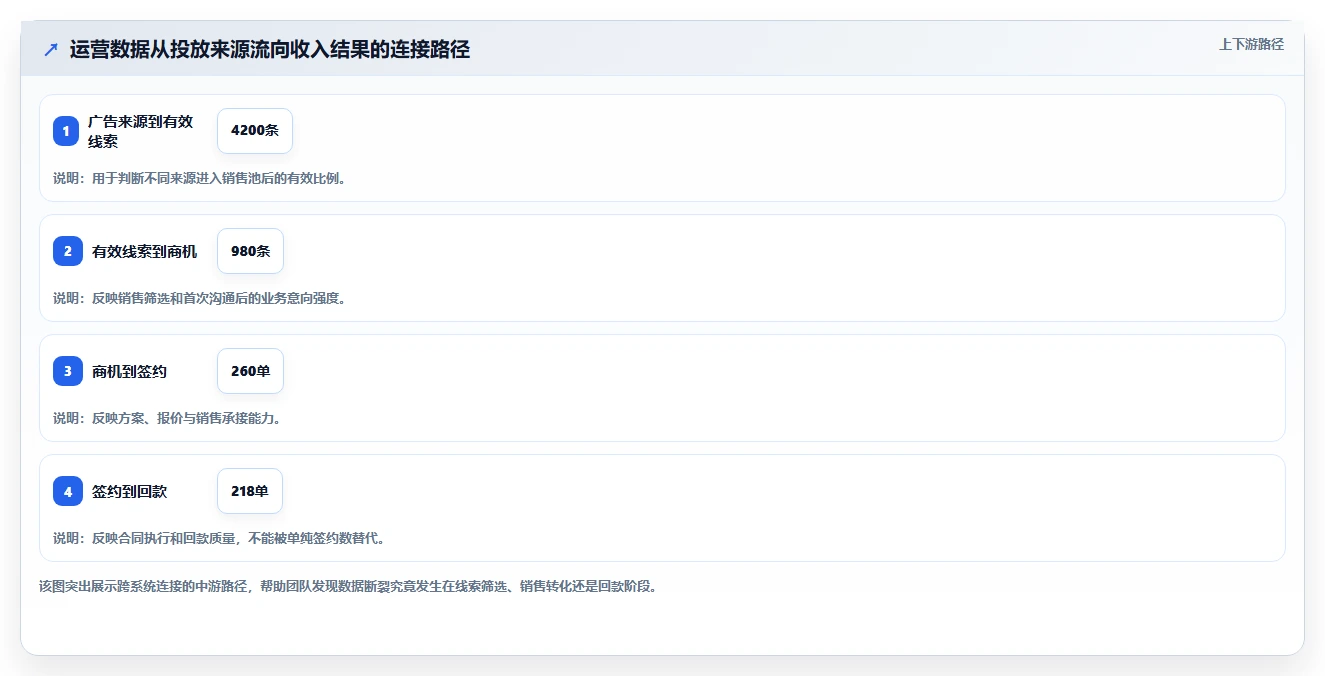Click the 980条 value chip
The width and height of the screenshot is (1325, 676).
pyautogui.click(x=250, y=251)
